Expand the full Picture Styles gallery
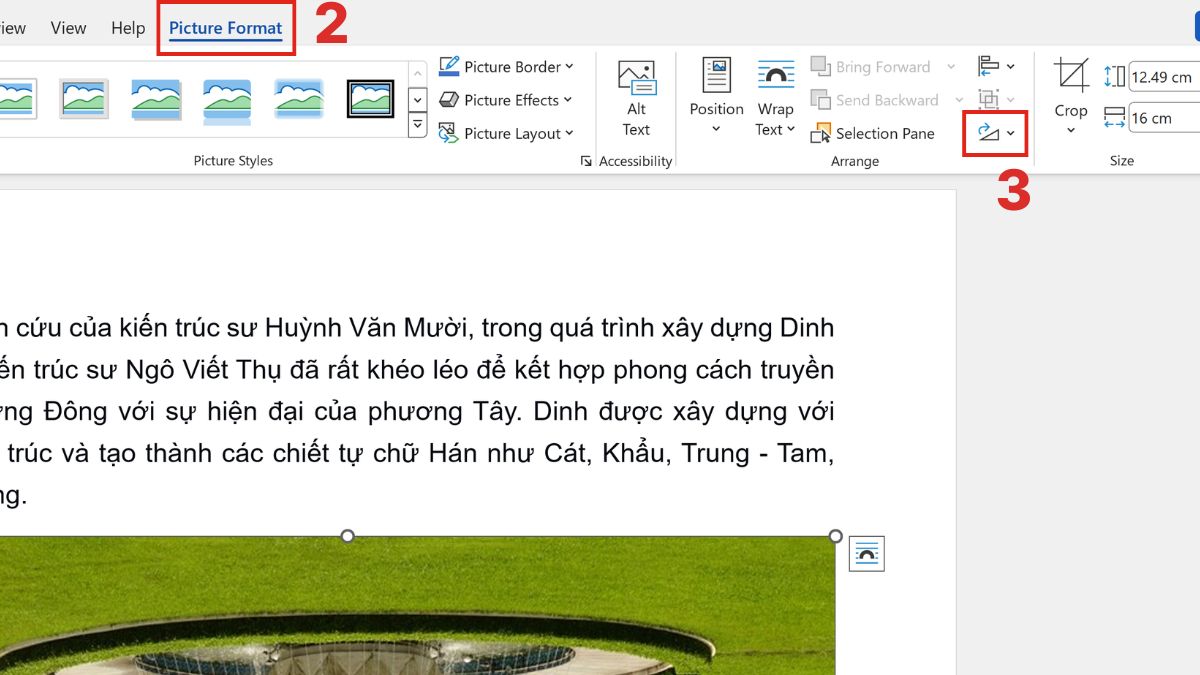 (418, 126)
